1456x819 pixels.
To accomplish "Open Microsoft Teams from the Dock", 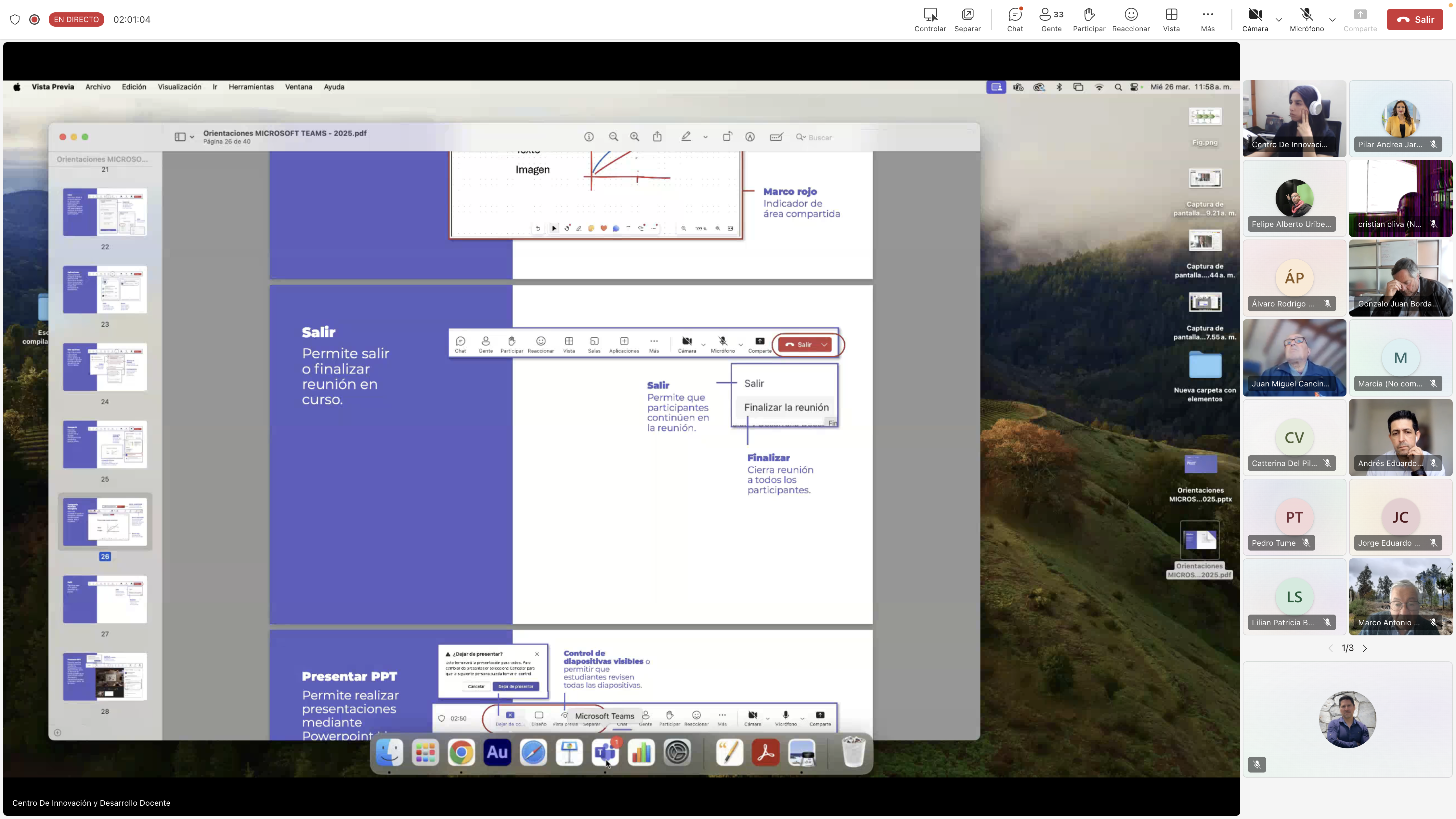I will 605,752.
